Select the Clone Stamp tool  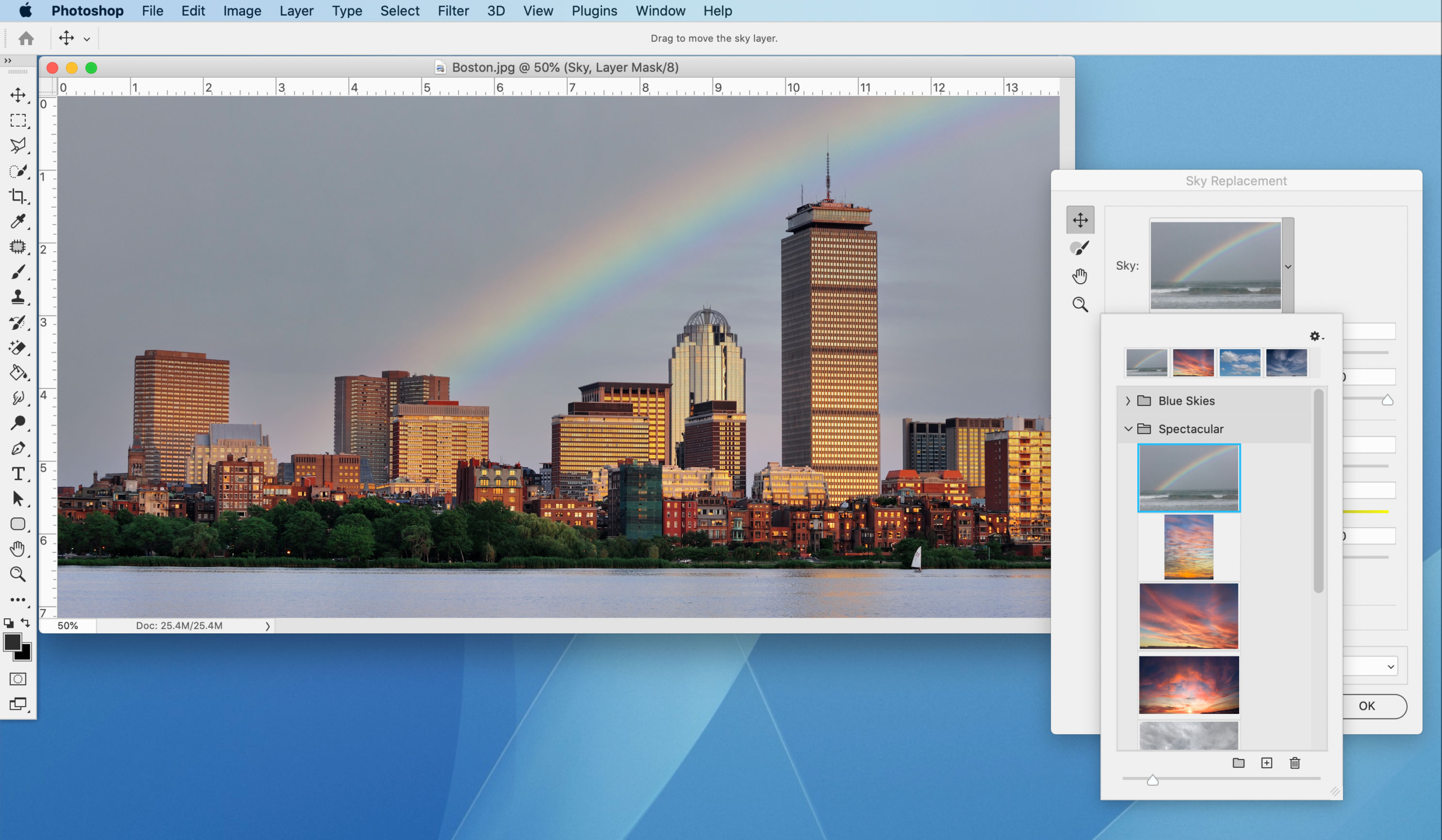pyautogui.click(x=17, y=297)
